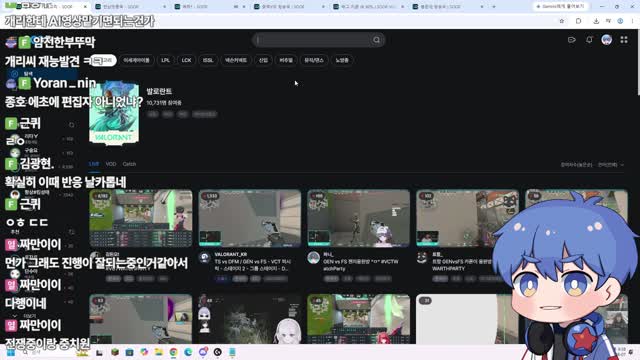Click the search magnifier icon
The image size is (640, 360).
point(376,40)
